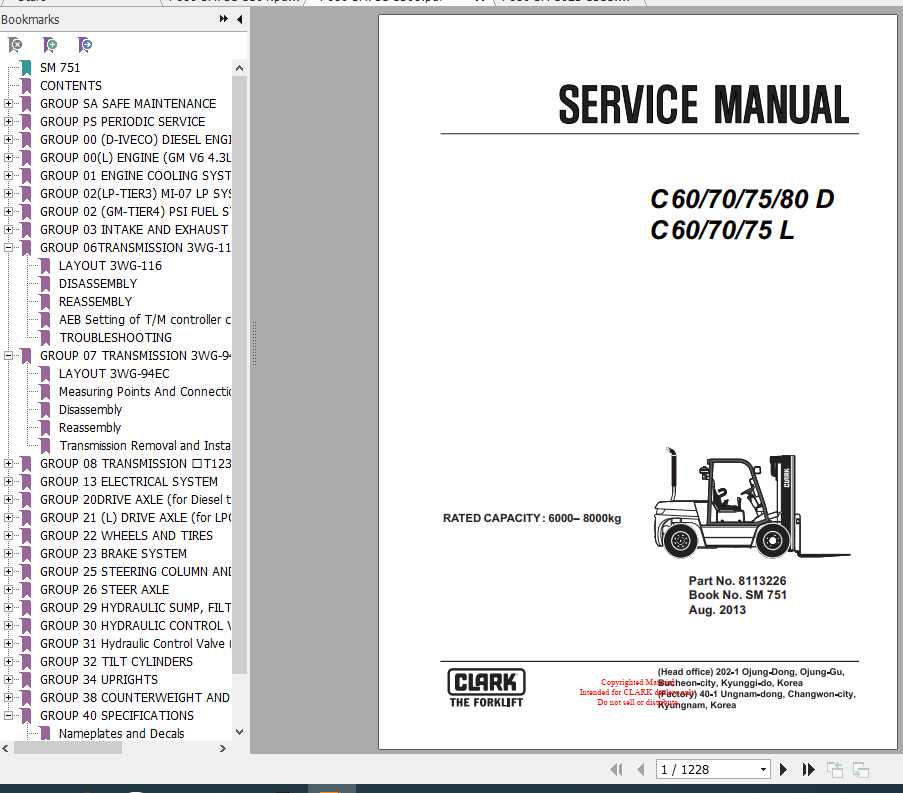Open TROUBLESHOOTING bookmark
Viewport: 903px width, 793px height.
[115, 337]
